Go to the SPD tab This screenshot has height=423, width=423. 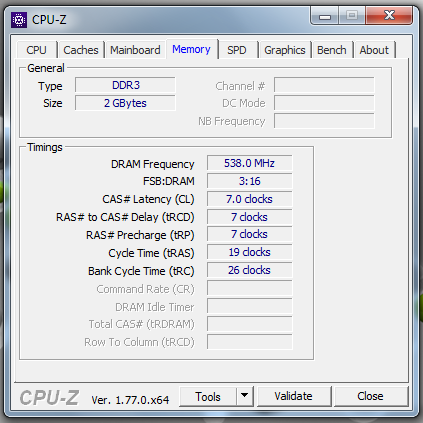[237, 50]
